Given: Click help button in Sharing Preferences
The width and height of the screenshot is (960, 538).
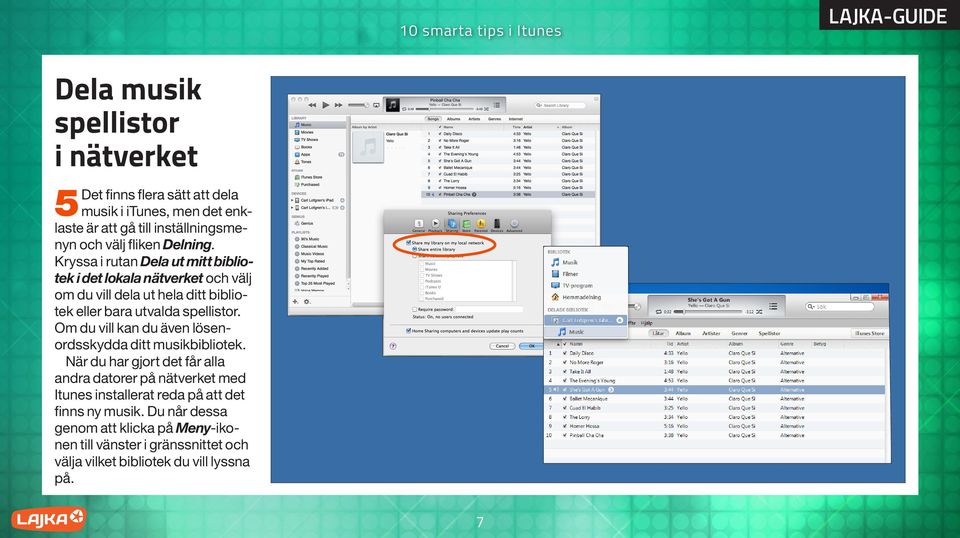Looking at the screenshot, I should pos(393,346).
